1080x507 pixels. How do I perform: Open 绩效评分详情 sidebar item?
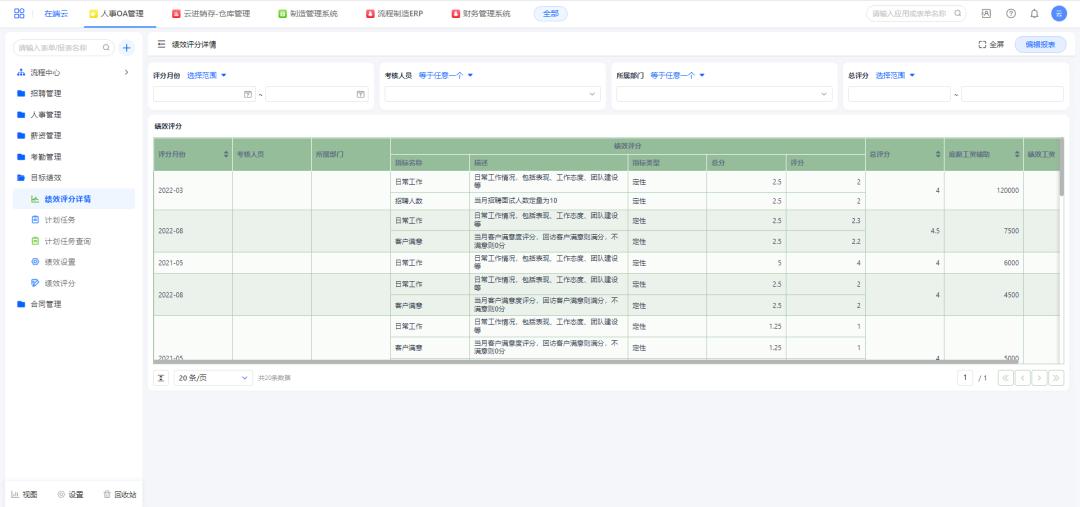point(74,199)
